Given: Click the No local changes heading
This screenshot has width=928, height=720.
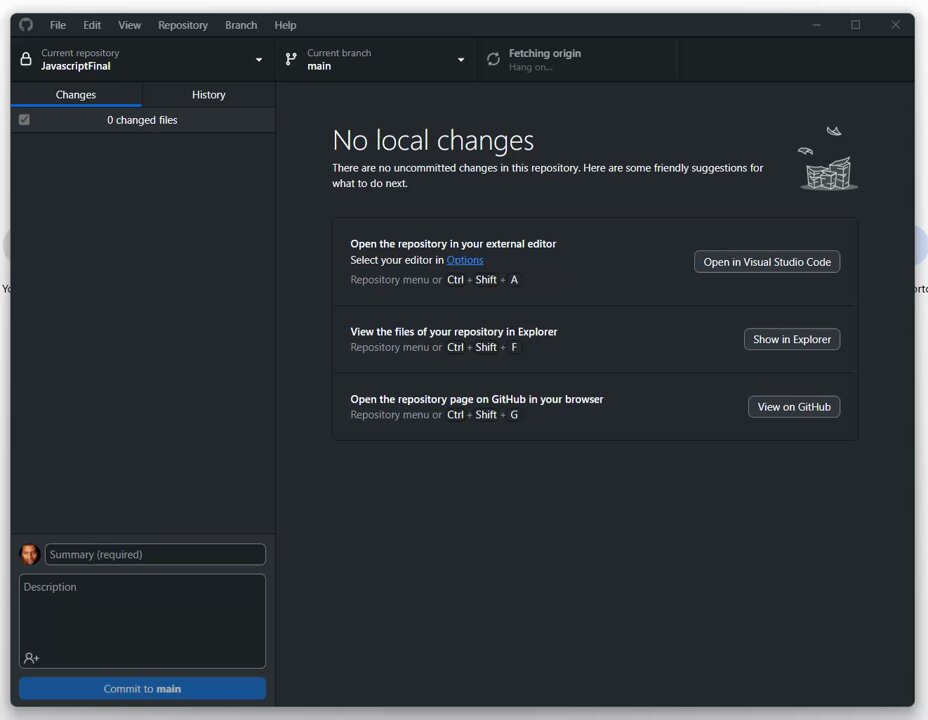Looking at the screenshot, I should (x=433, y=140).
